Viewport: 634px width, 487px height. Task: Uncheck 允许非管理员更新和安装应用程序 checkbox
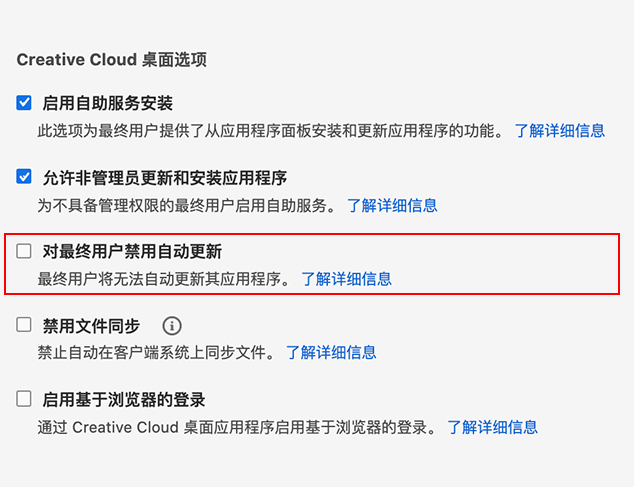[x=24, y=177]
